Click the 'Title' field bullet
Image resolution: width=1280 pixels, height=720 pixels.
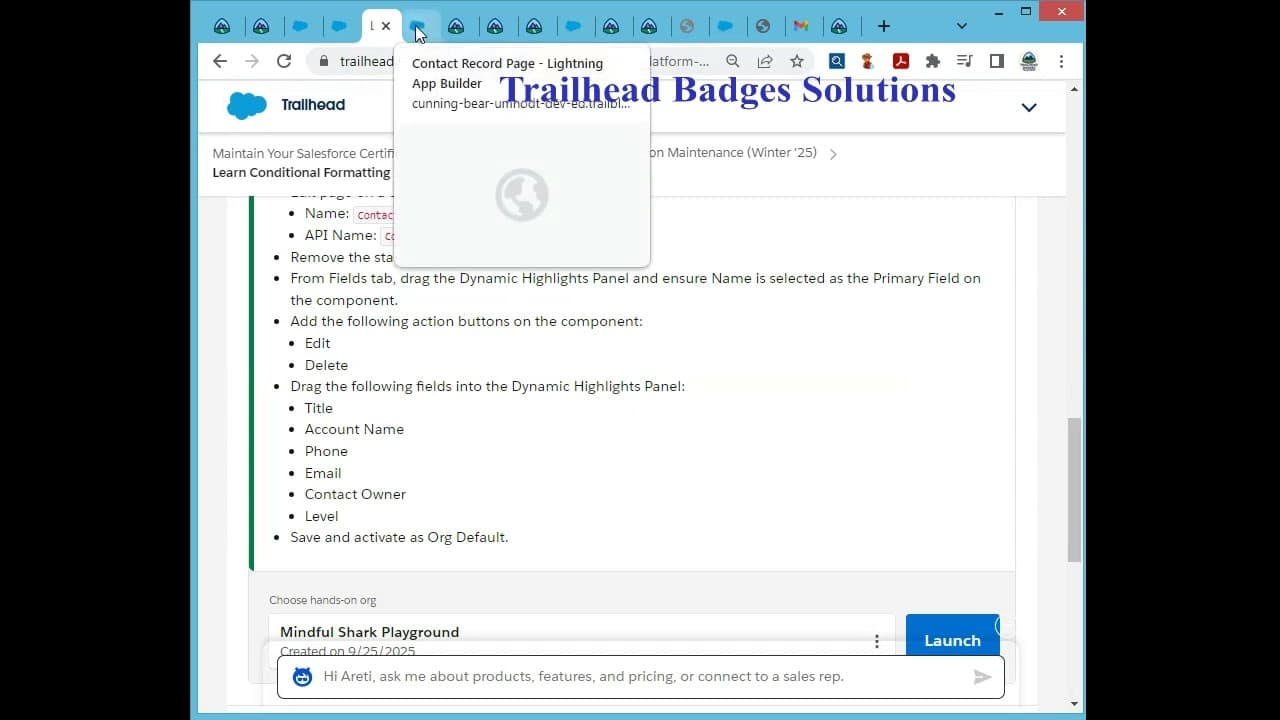(x=318, y=408)
